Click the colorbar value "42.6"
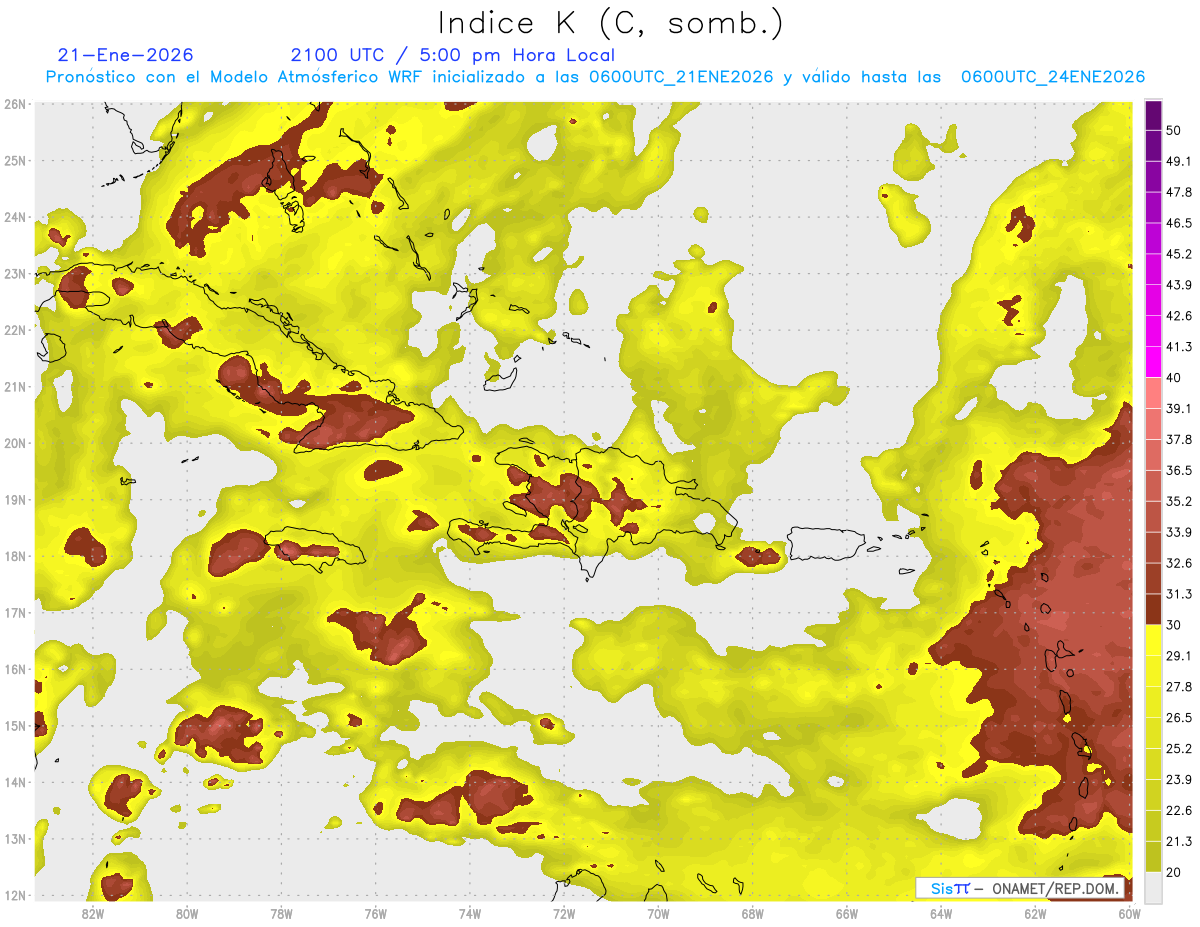 click(1178, 316)
